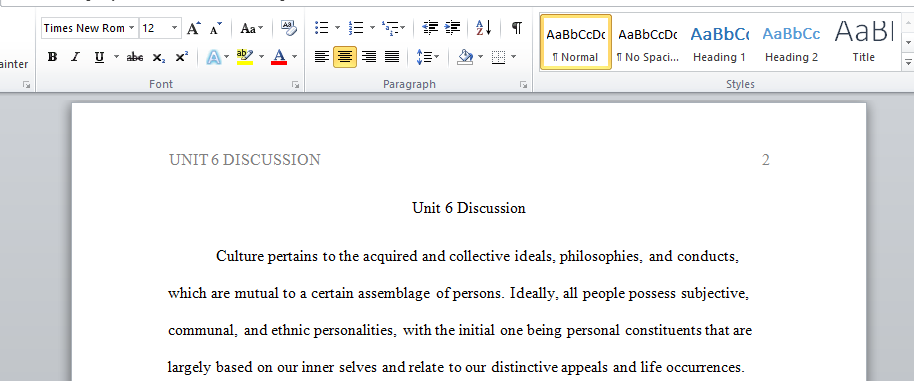Click the Sort A-Z icon

(484, 27)
